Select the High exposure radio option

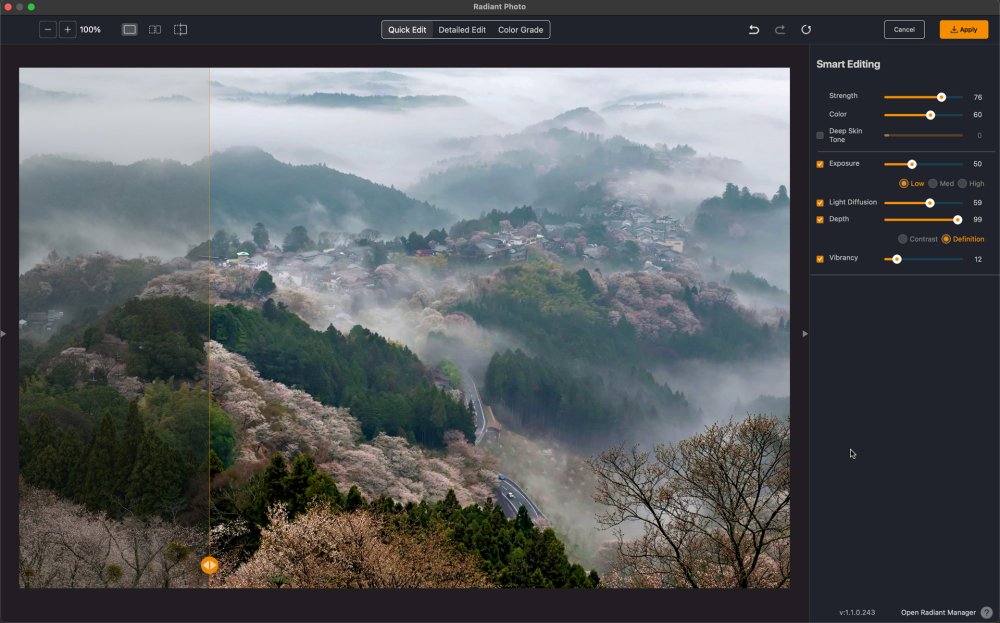click(x=962, y=184)
